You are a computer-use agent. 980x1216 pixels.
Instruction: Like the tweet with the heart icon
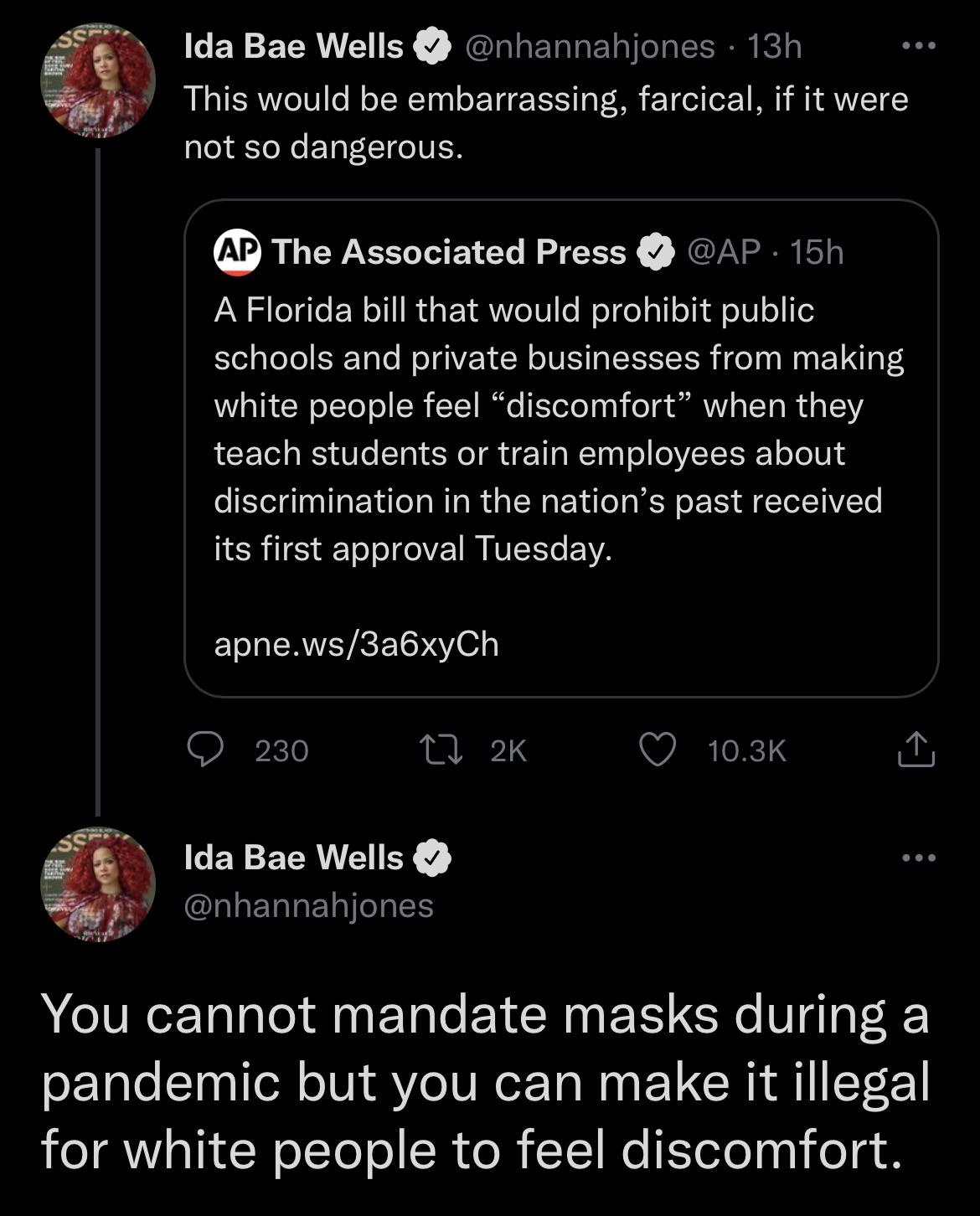coord(658,750)
